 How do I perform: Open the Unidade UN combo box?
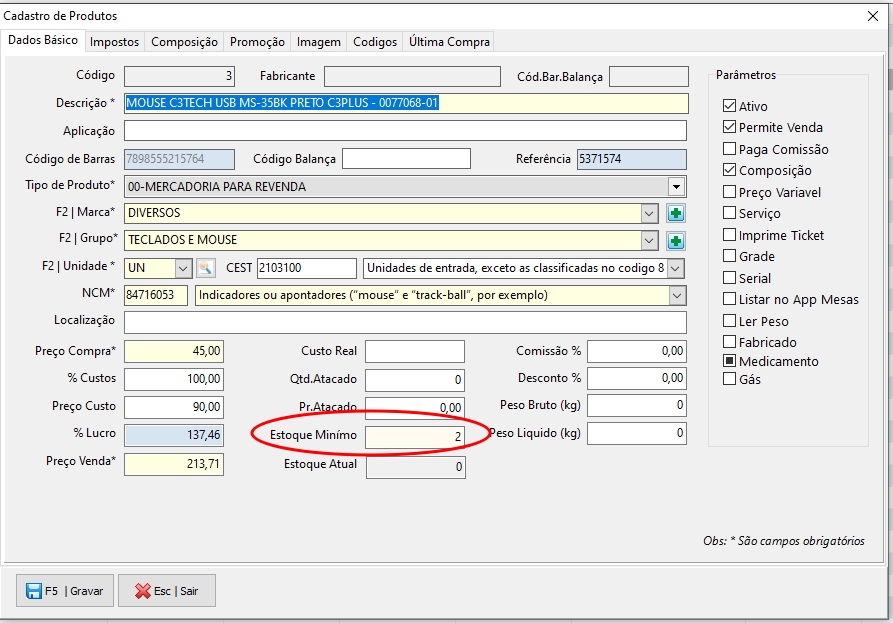pyautogui.click(x=183, y=268)
